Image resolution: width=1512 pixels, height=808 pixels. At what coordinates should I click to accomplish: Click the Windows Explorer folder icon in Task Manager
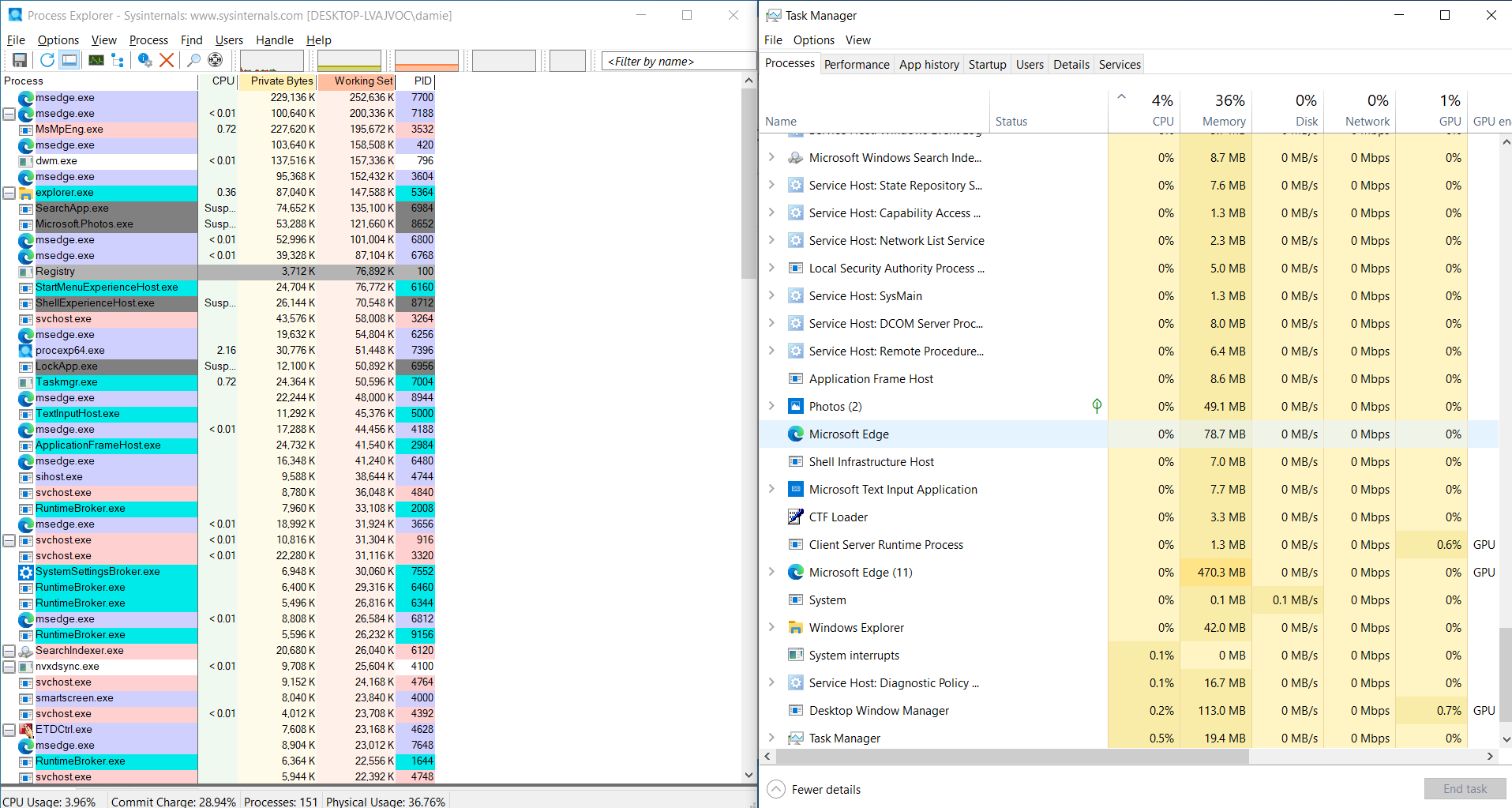tap(796, 628)
